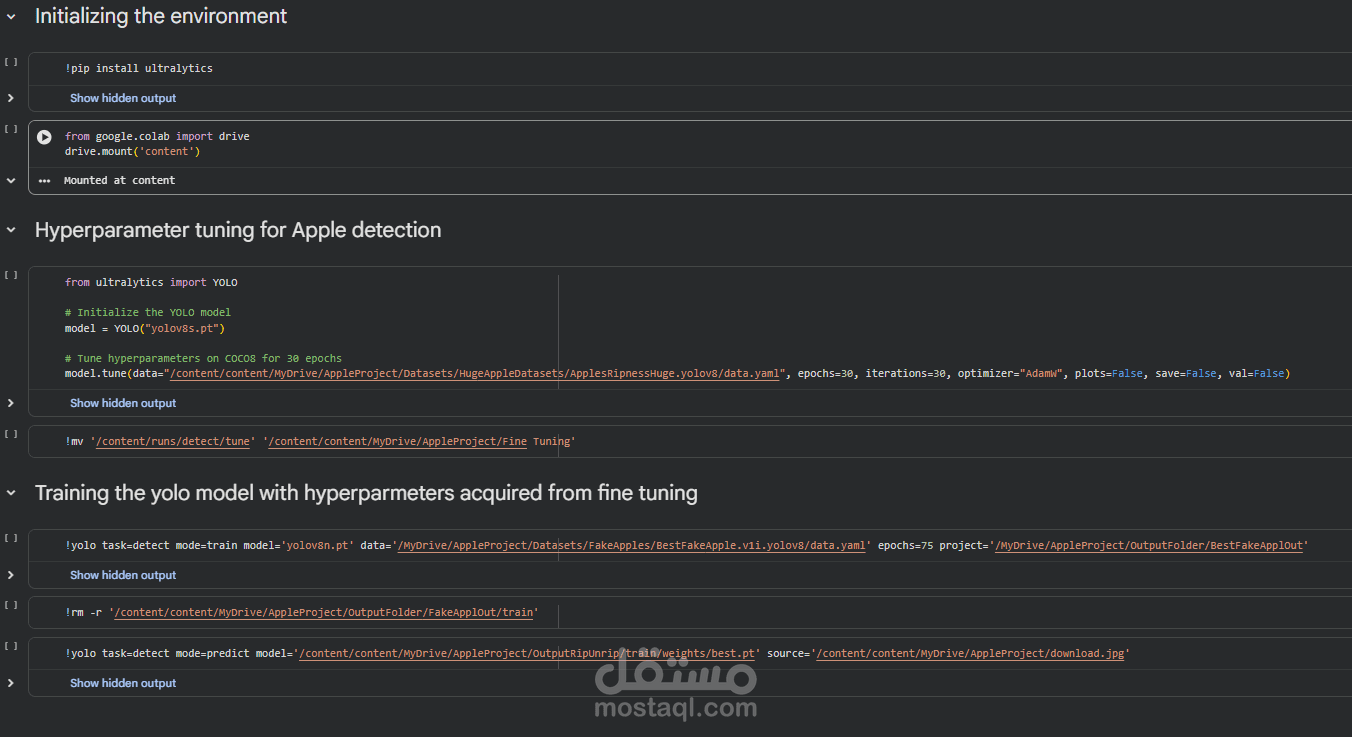Click the 'Mounted at content' output text
This screenshot has width=1352, height=737.
point(119,181)
